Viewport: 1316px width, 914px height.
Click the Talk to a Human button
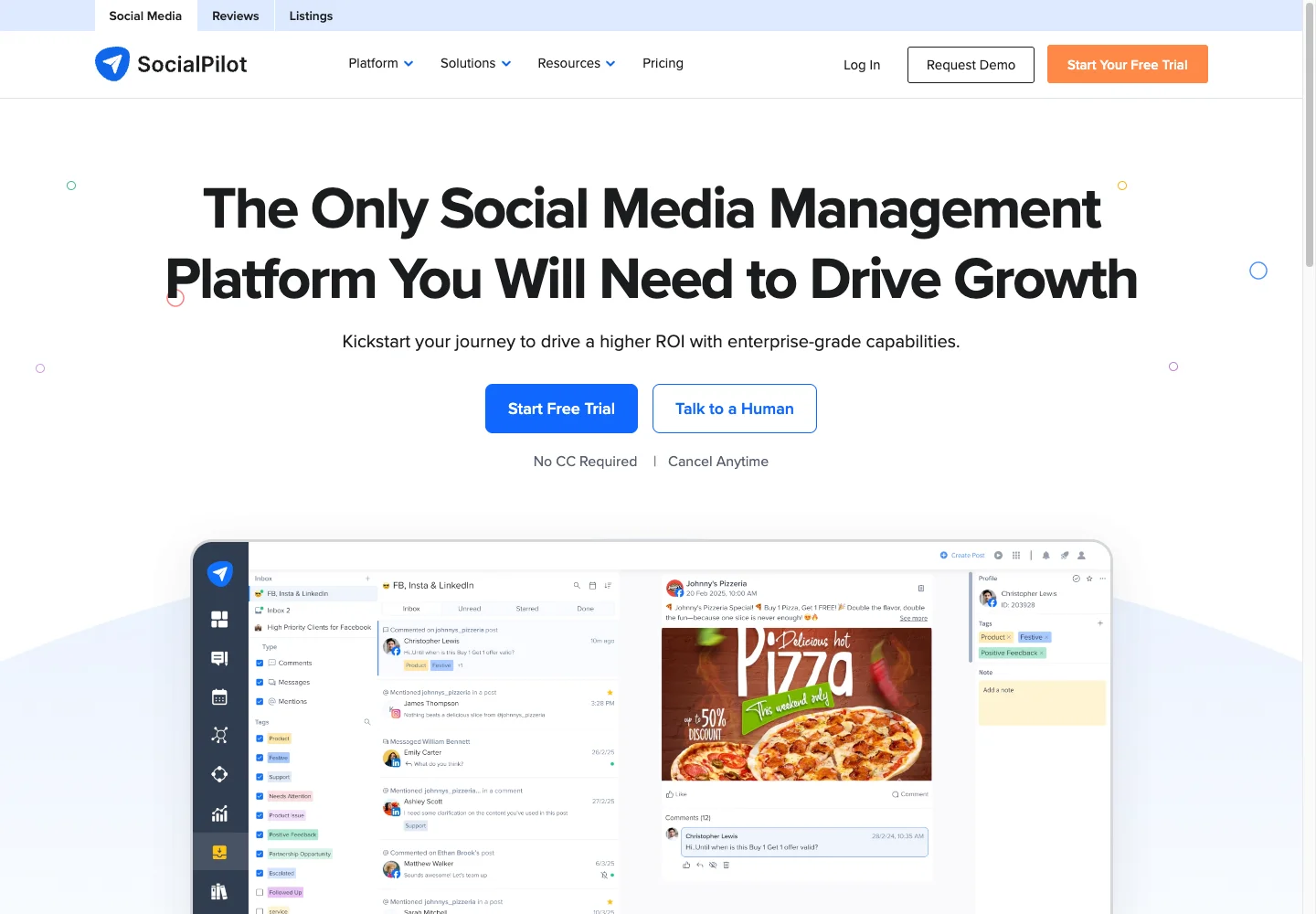tap(735, 409)
